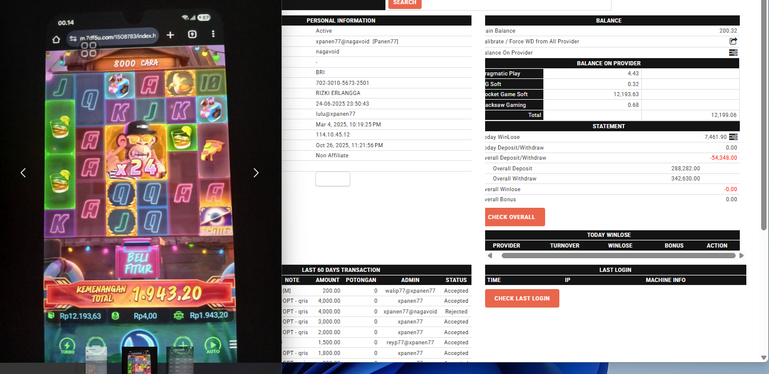
Task: Click the empty box under Non Affiliate
Action: tap(333, 179)
